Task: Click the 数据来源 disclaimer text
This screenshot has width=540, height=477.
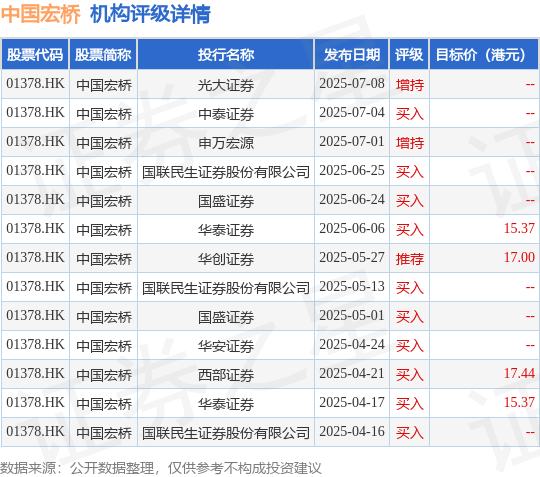Action: 160,468
